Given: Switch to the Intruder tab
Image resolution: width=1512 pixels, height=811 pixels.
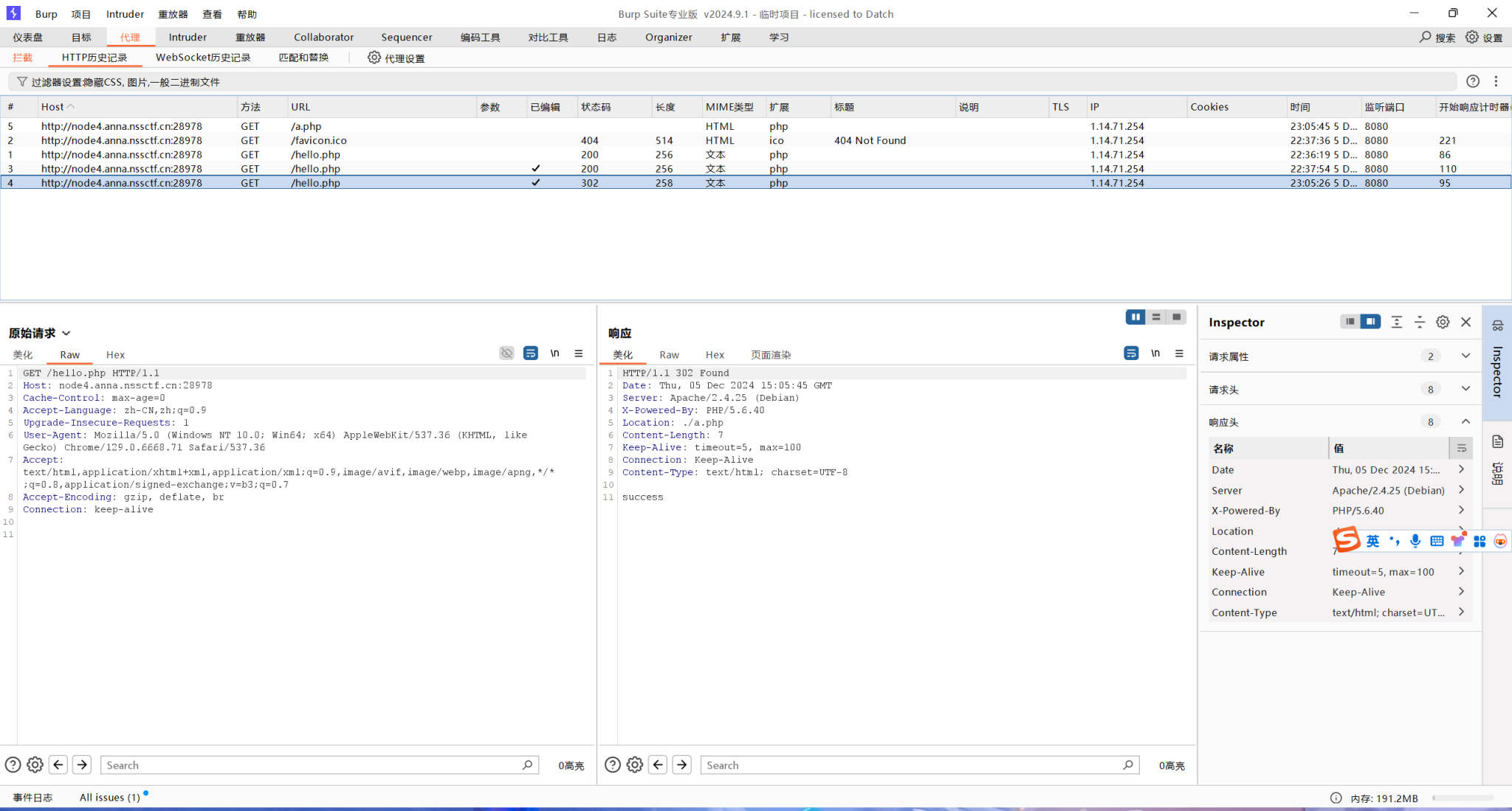Looking at the screenshot, I should click(188, 37).
